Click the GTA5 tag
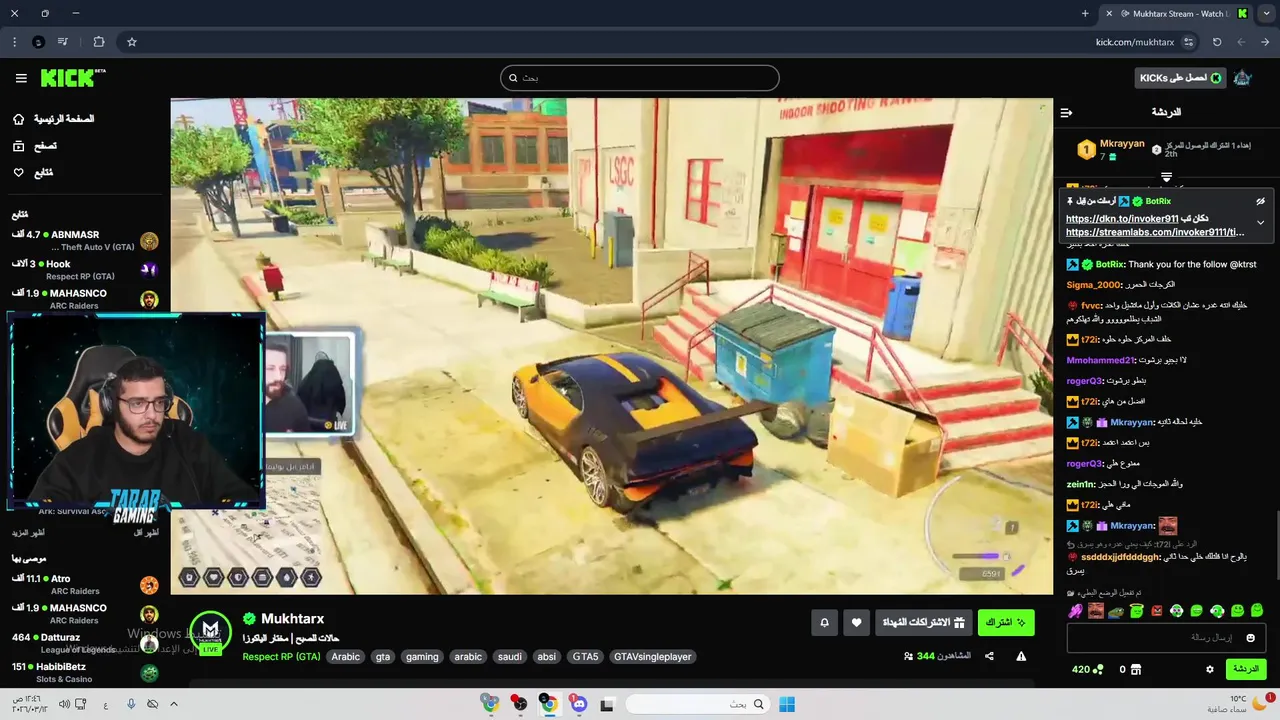The image size is (1280, 720). [585, 657]
